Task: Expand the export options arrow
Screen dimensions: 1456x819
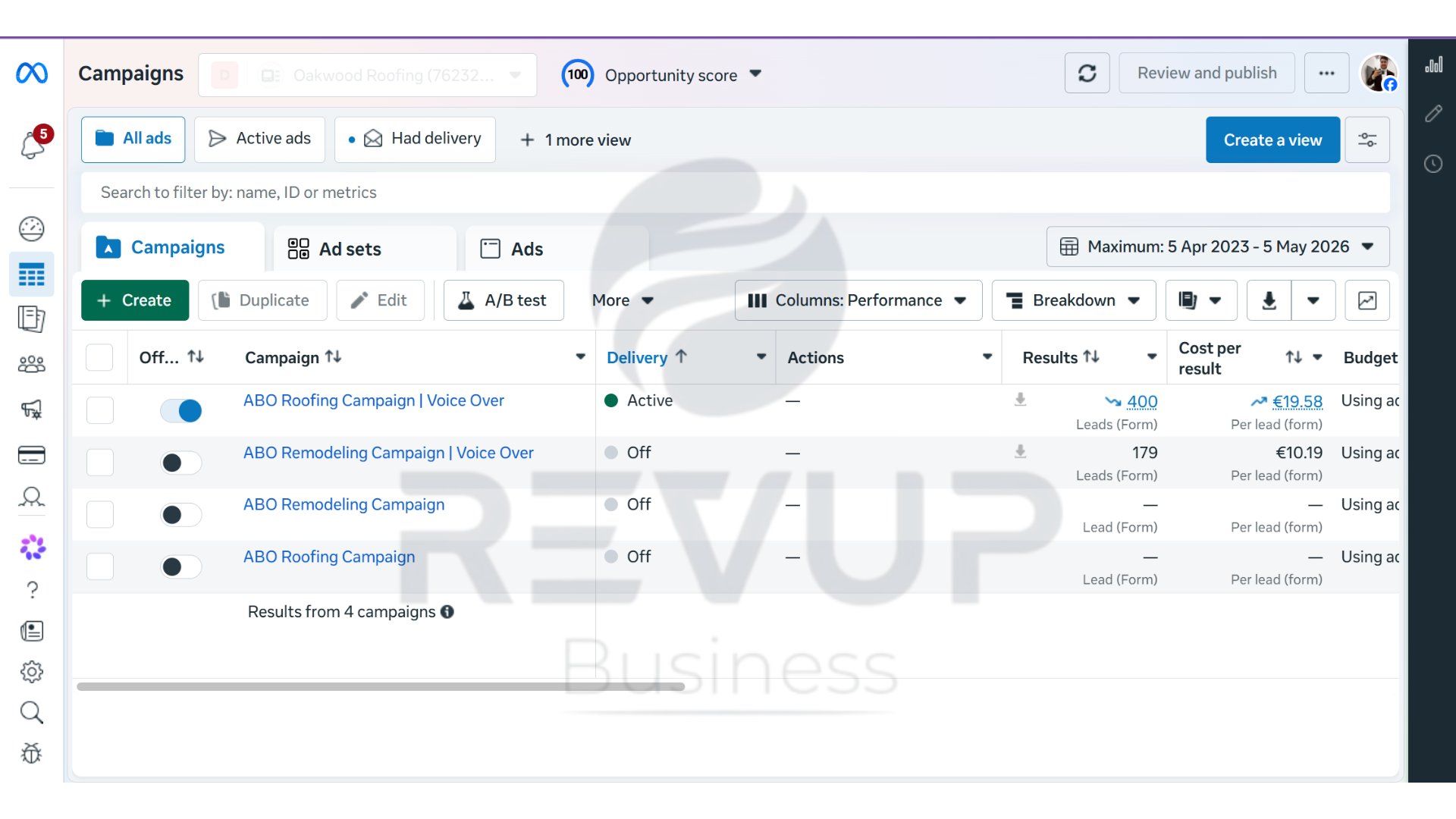Action: tap(1313, 300)
